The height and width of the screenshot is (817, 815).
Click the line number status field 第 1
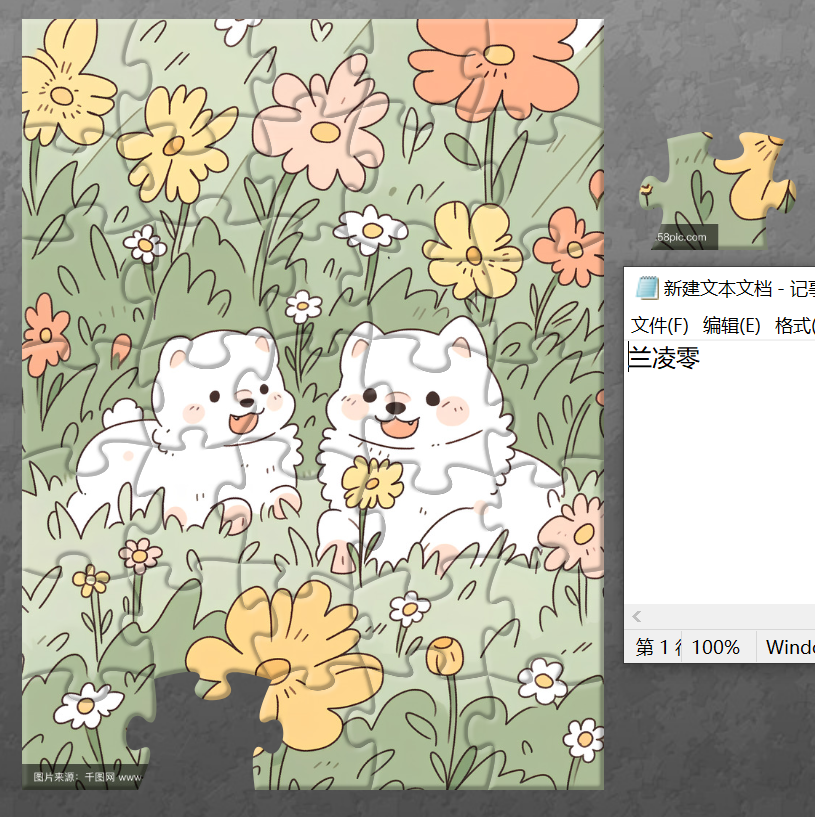(x=658, y=647)
